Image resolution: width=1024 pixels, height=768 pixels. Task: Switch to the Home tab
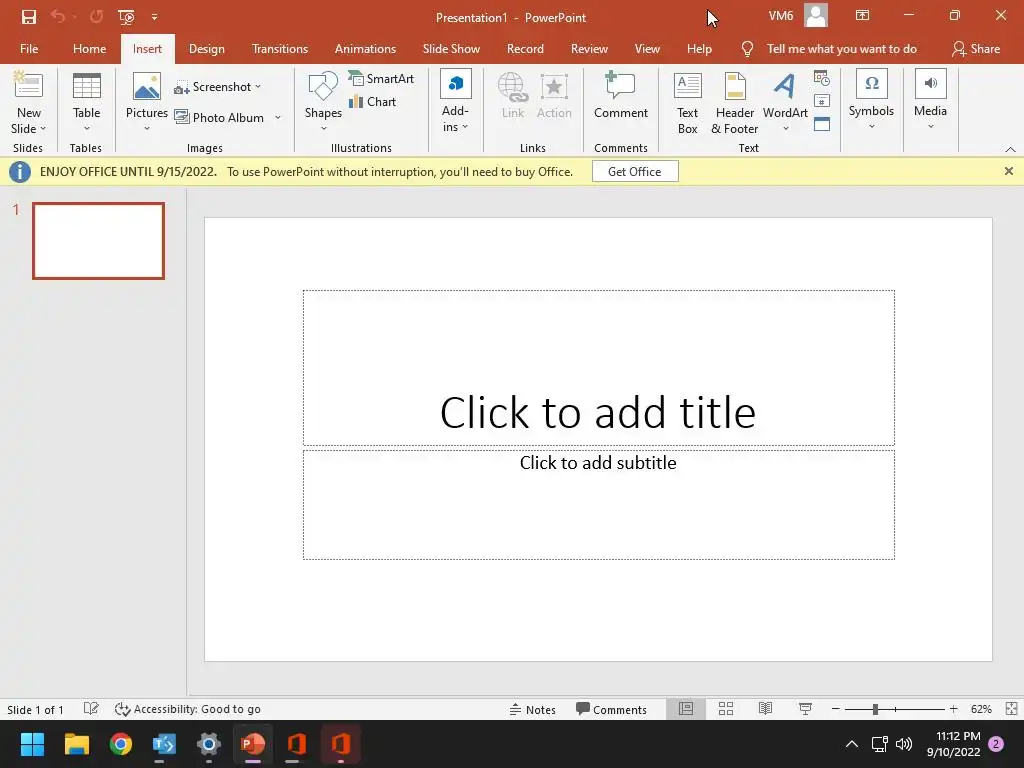point(89,49)
